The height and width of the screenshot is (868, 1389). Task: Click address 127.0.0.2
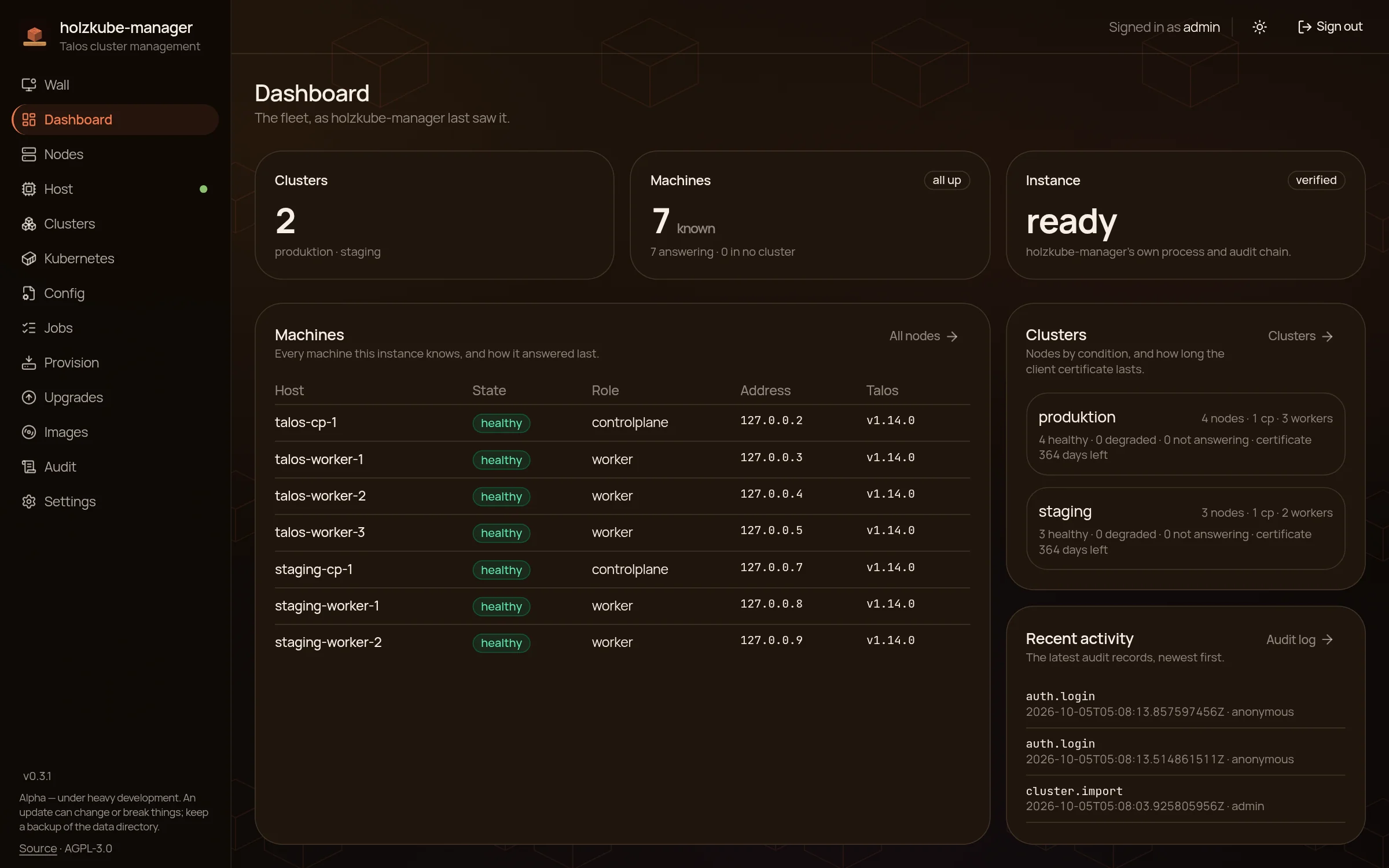tap(771, 421)
